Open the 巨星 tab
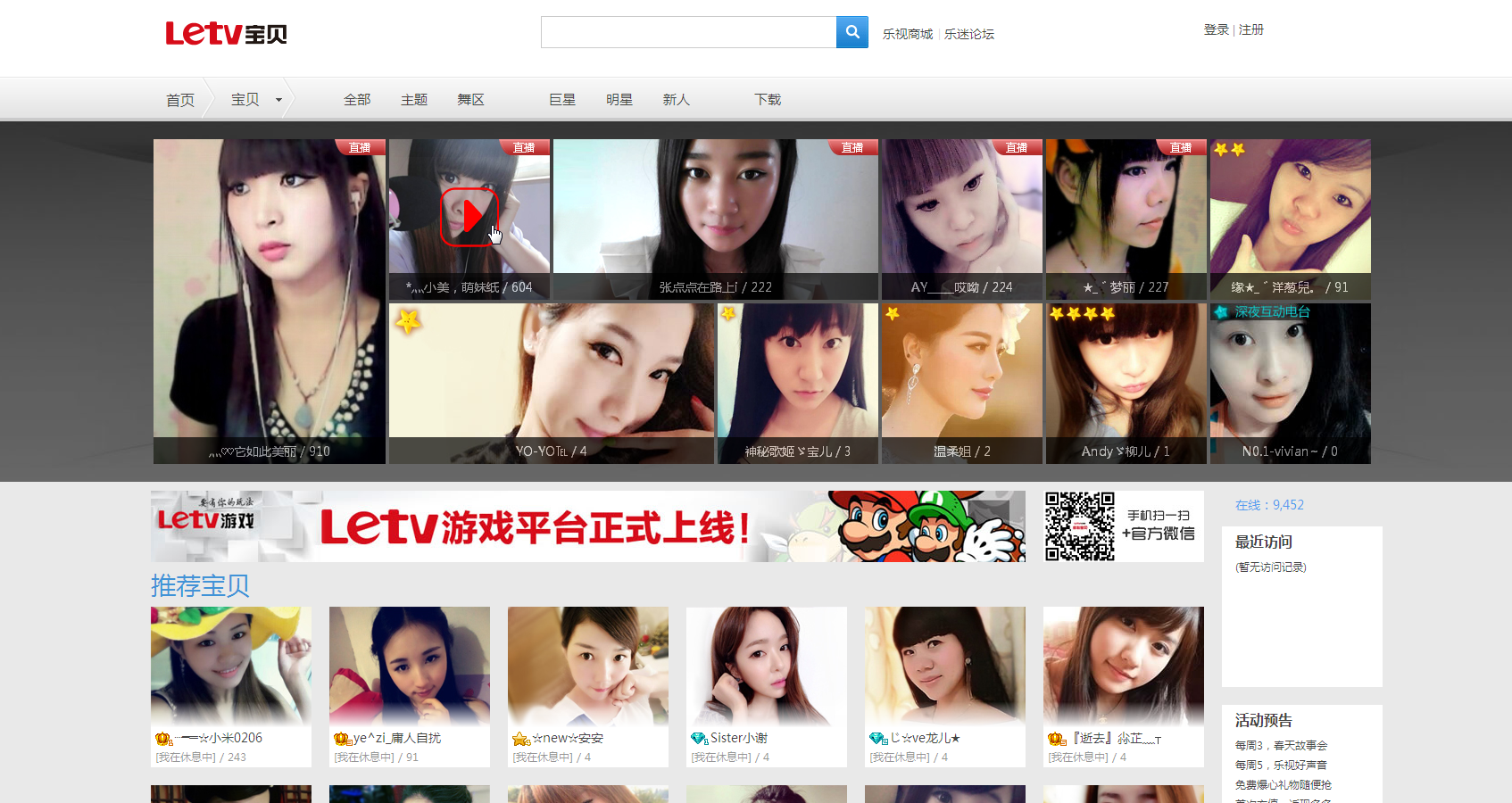Image resolution: width=1512 pixels, height=803 pixels. pos(562,100)
